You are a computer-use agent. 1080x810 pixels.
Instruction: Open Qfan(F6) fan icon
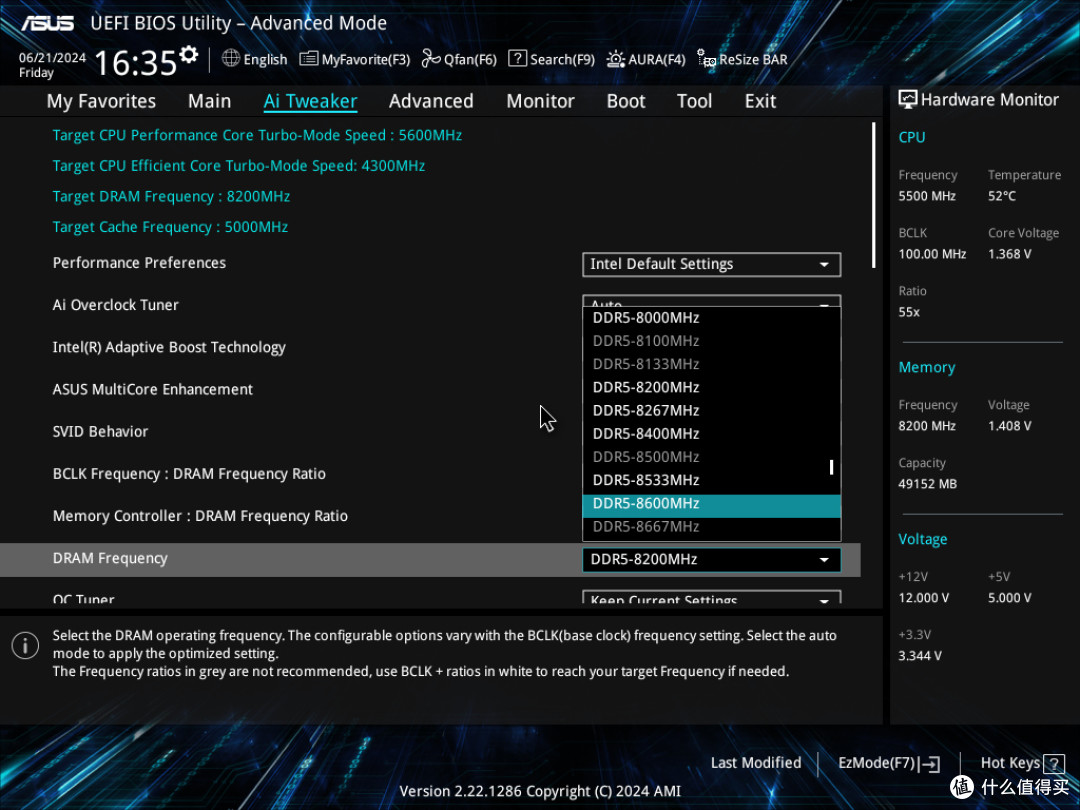[x=431, y=59]
